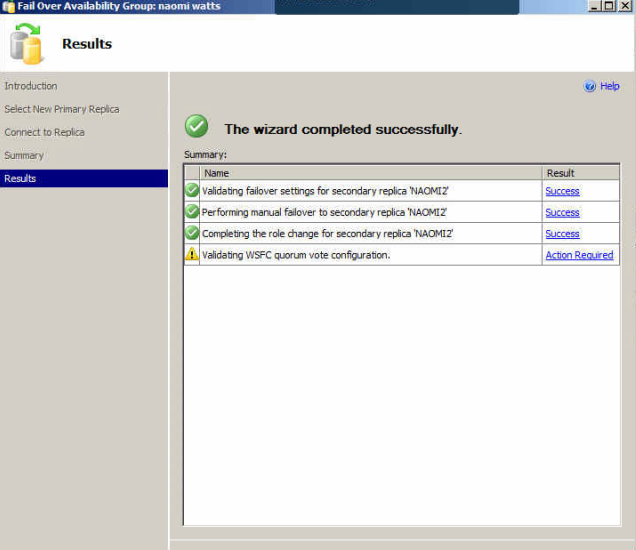
Task: Click the Result column header
Action: (x=580, y=173)
